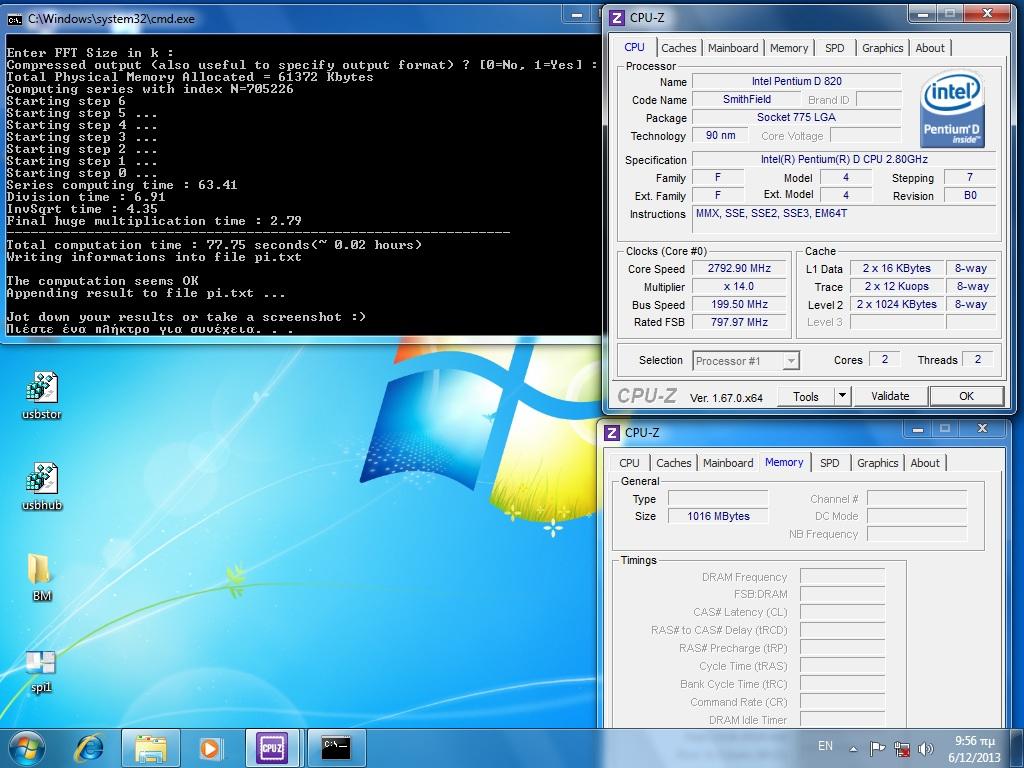
Task: Switch to CPU-Z taskbar button
Action: pos(272,748)
